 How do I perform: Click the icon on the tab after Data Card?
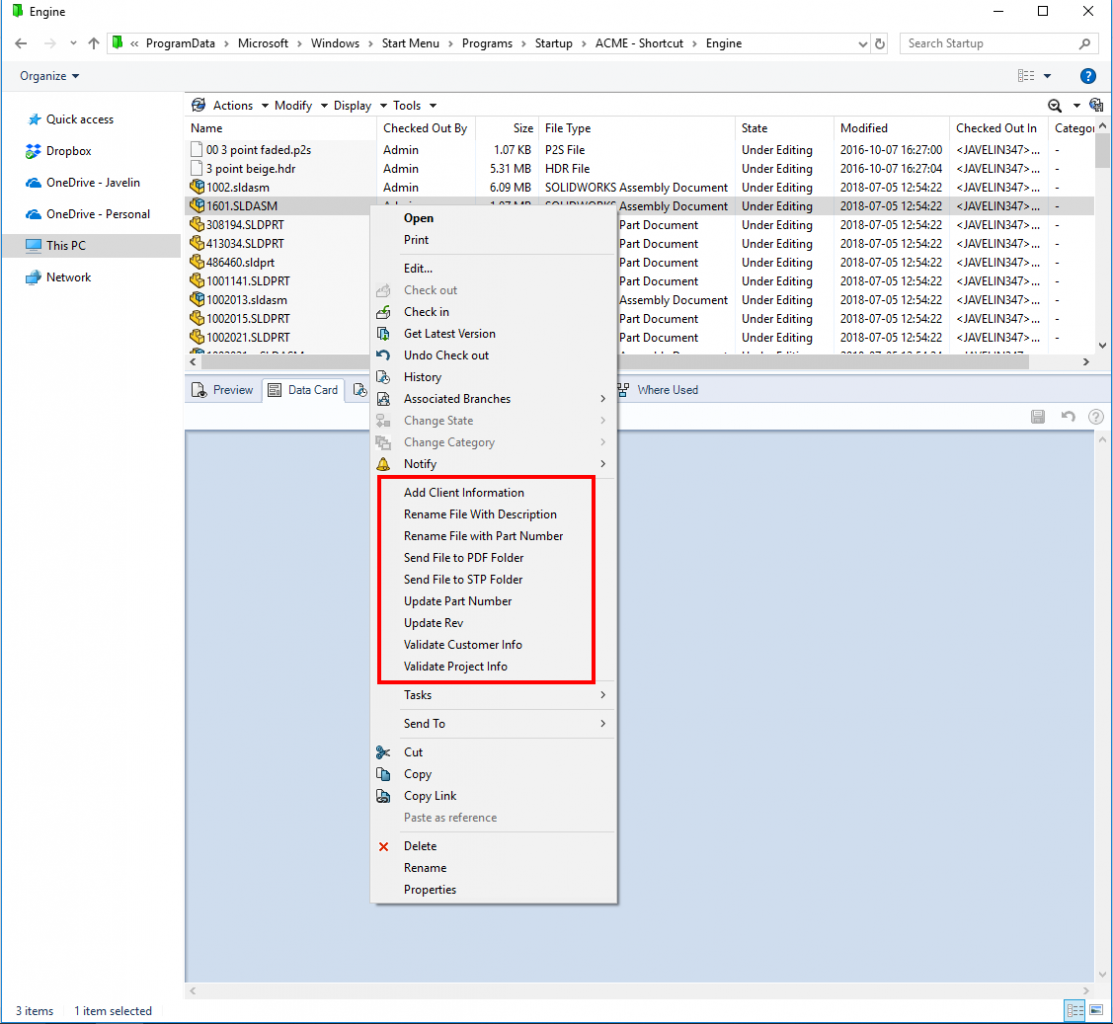point(360,390)
